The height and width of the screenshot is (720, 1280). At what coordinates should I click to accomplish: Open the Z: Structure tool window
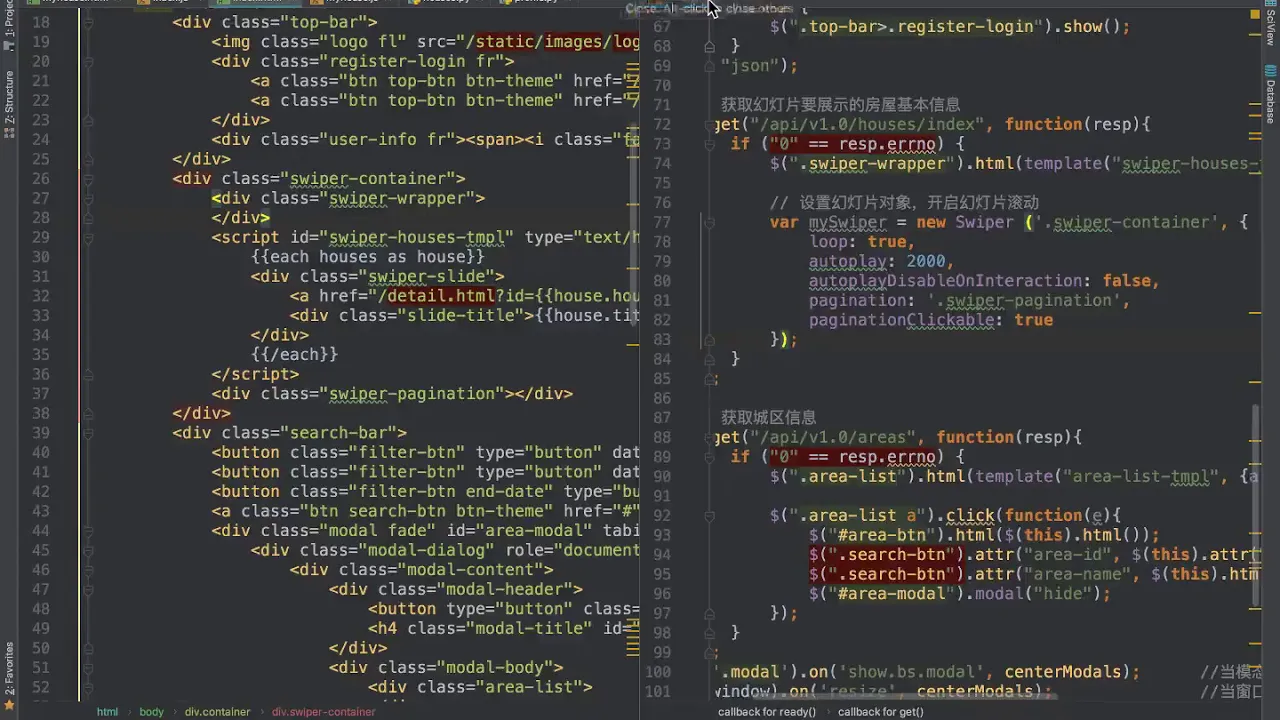click(9, 104)
